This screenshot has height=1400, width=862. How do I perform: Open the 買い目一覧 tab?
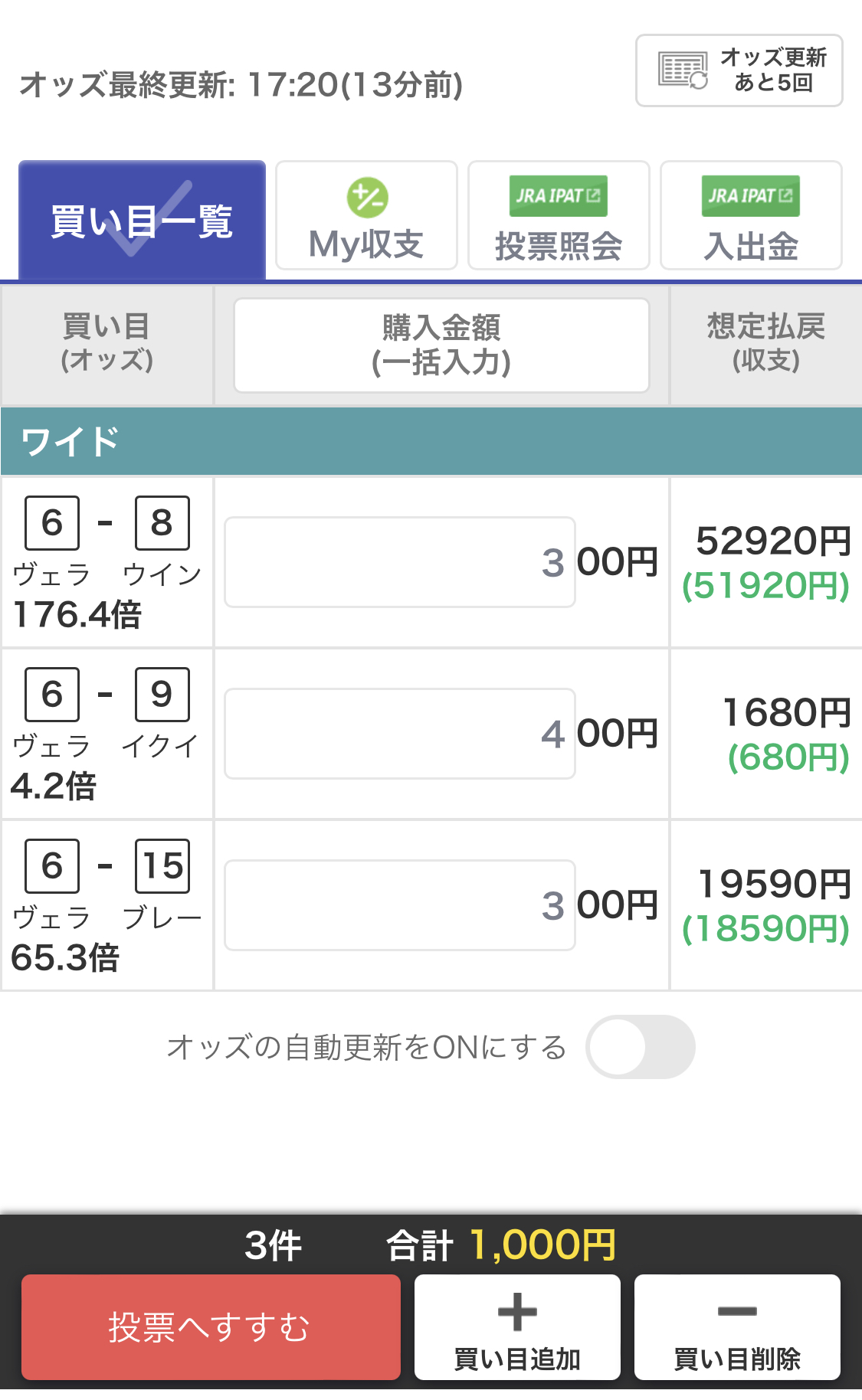click(142, 221)
